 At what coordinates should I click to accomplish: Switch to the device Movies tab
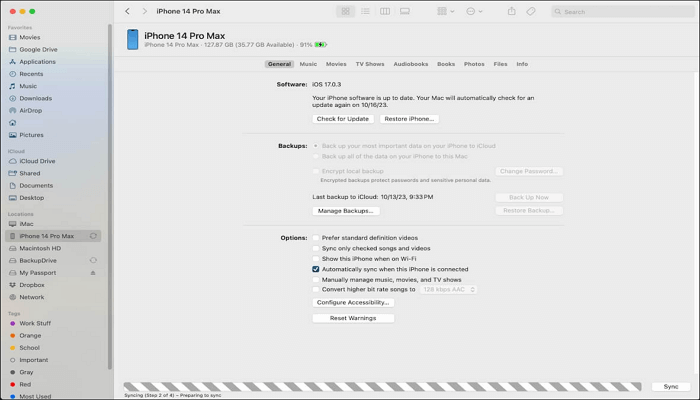336,64
